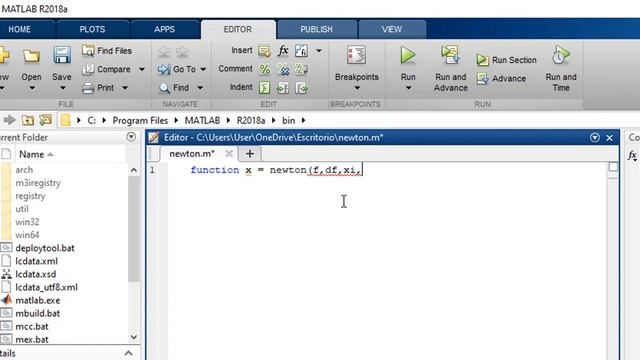
Task: Click the fx insert function icon
Action: (x=283, y=51)
